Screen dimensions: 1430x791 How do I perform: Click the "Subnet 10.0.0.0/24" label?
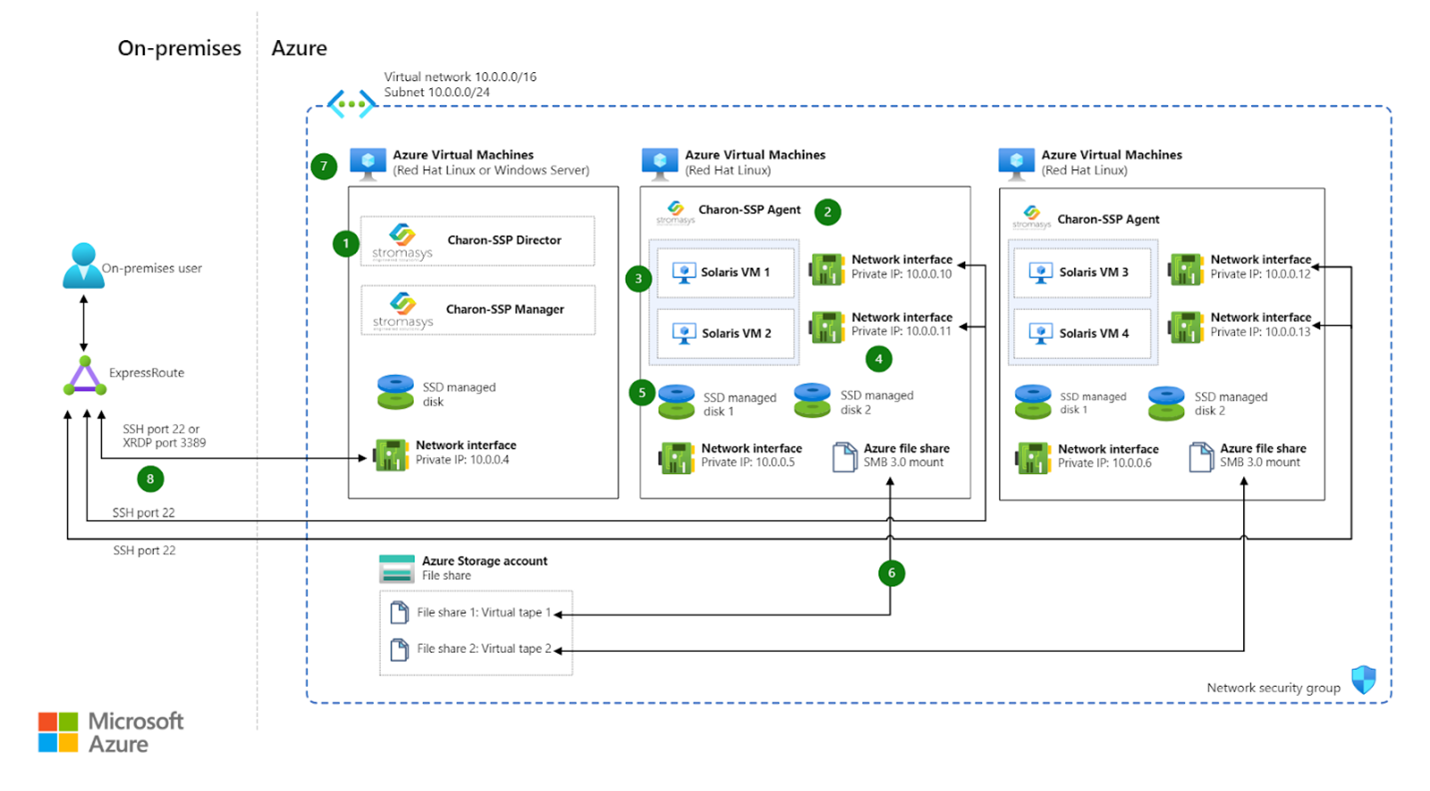pos(437,91)
